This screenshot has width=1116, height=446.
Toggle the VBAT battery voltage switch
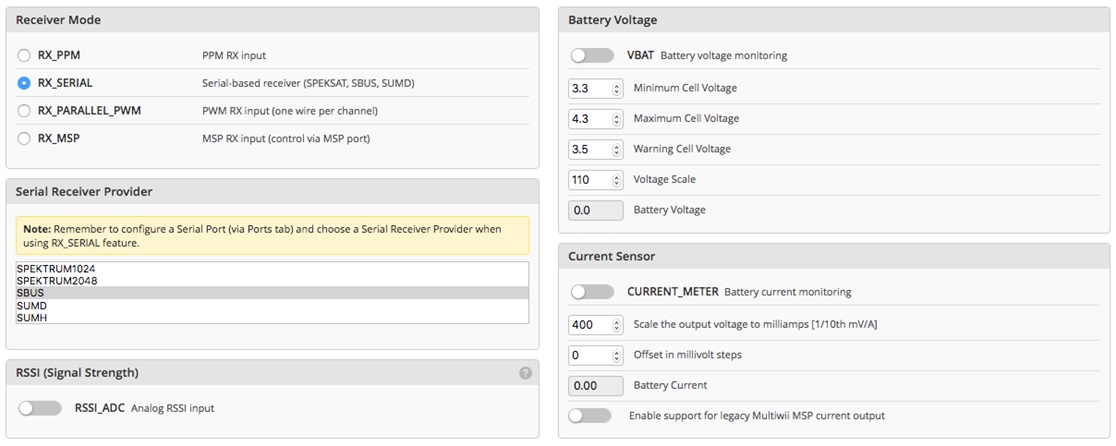[x=592, y=55]
